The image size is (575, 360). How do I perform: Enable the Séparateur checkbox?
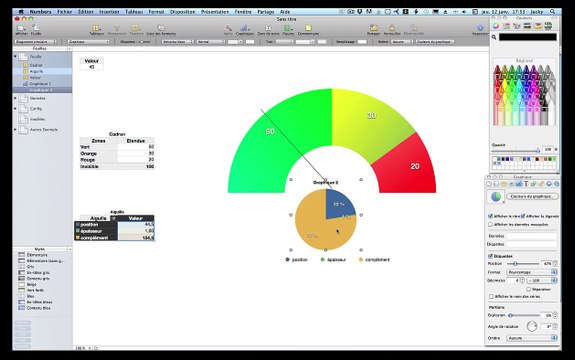[528, 289]
